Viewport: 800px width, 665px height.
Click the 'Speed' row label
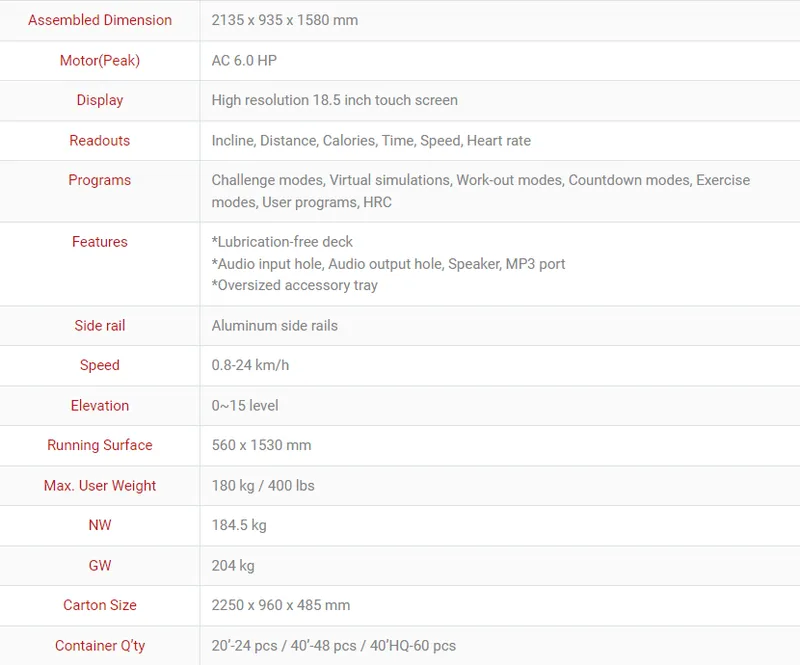pos(100,365)
